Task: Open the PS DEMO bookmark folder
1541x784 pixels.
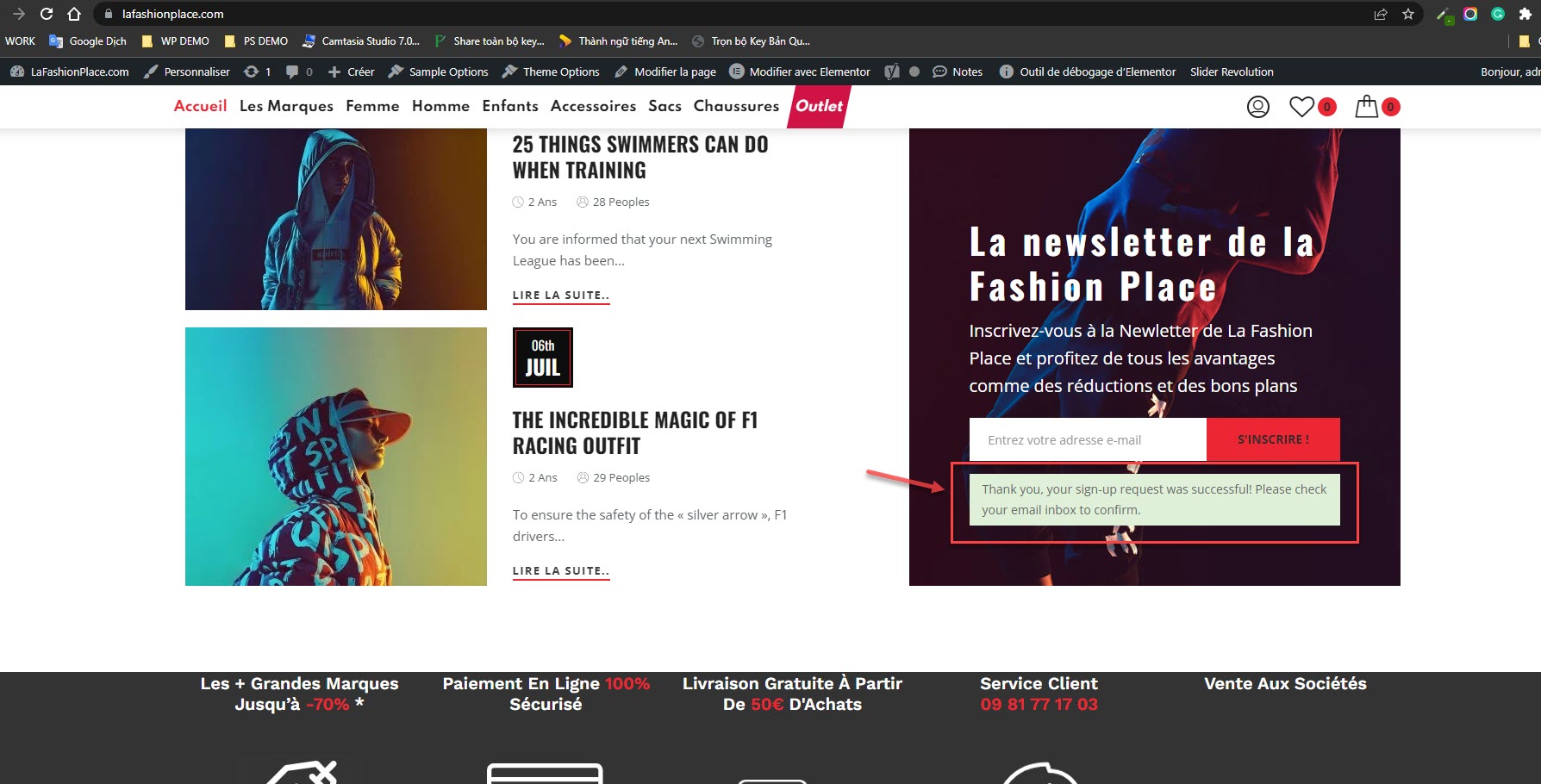Action: pos(256,41)
